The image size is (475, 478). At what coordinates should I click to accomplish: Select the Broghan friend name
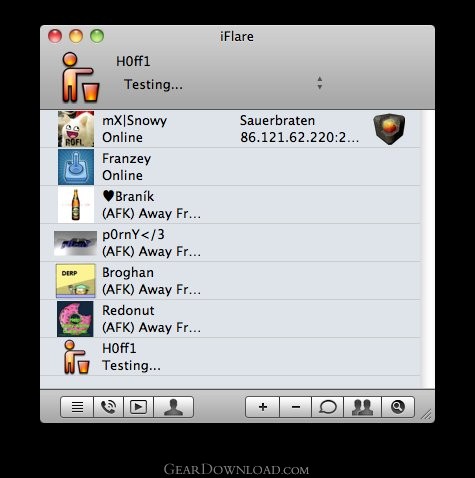pyautogui.click(x=128, y=273)
